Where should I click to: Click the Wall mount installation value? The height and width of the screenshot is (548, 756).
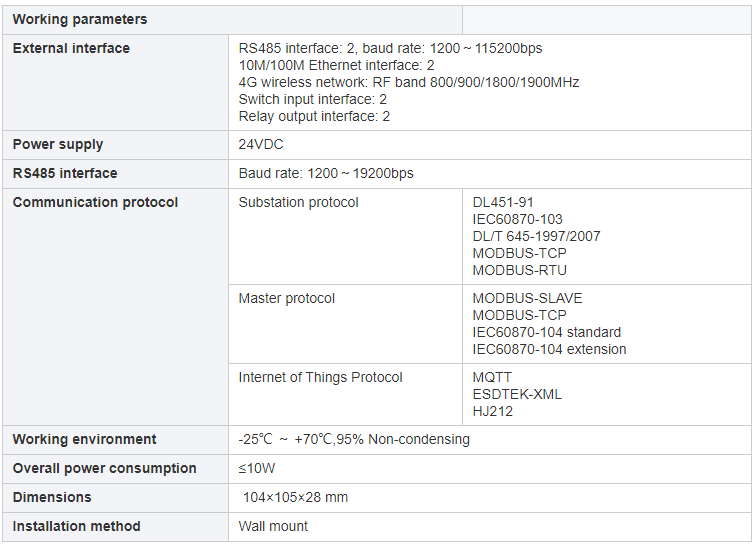(x=273, y=526)
